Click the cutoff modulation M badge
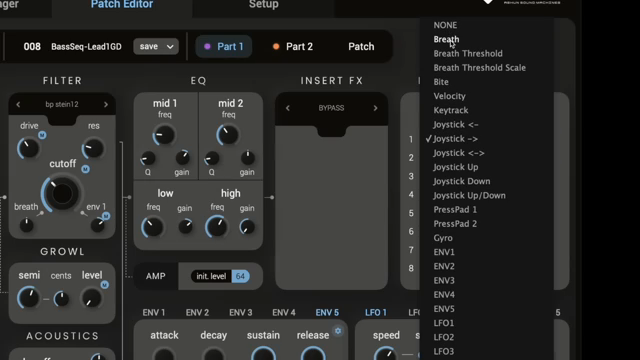 pyautogui.click(x=85, y=169)
